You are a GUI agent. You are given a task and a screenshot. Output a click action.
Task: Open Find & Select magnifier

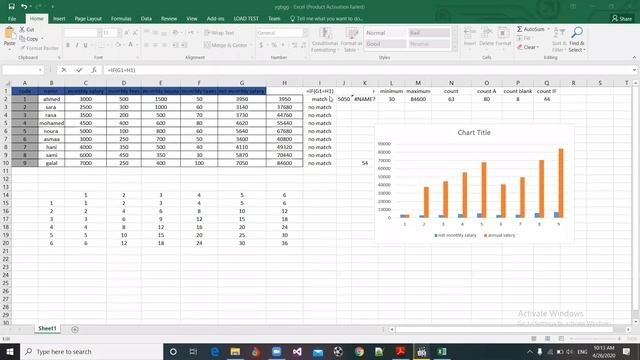(577, 40)
